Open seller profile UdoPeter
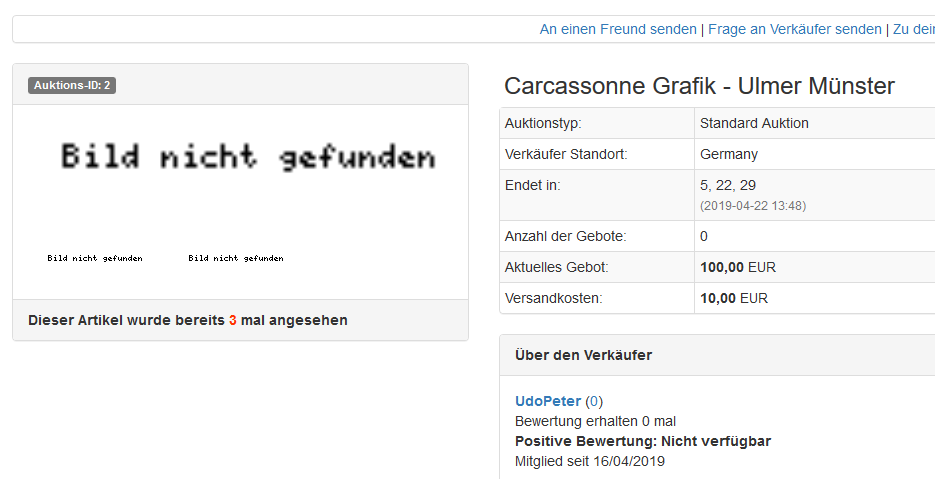This screenshot has width=935, height=479. click(547, 401)
